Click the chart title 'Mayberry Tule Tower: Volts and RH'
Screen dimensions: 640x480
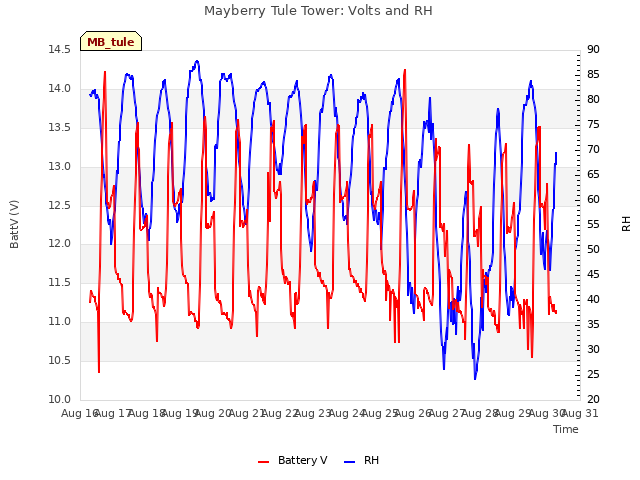pyautogui.click(x=318, y=11)
